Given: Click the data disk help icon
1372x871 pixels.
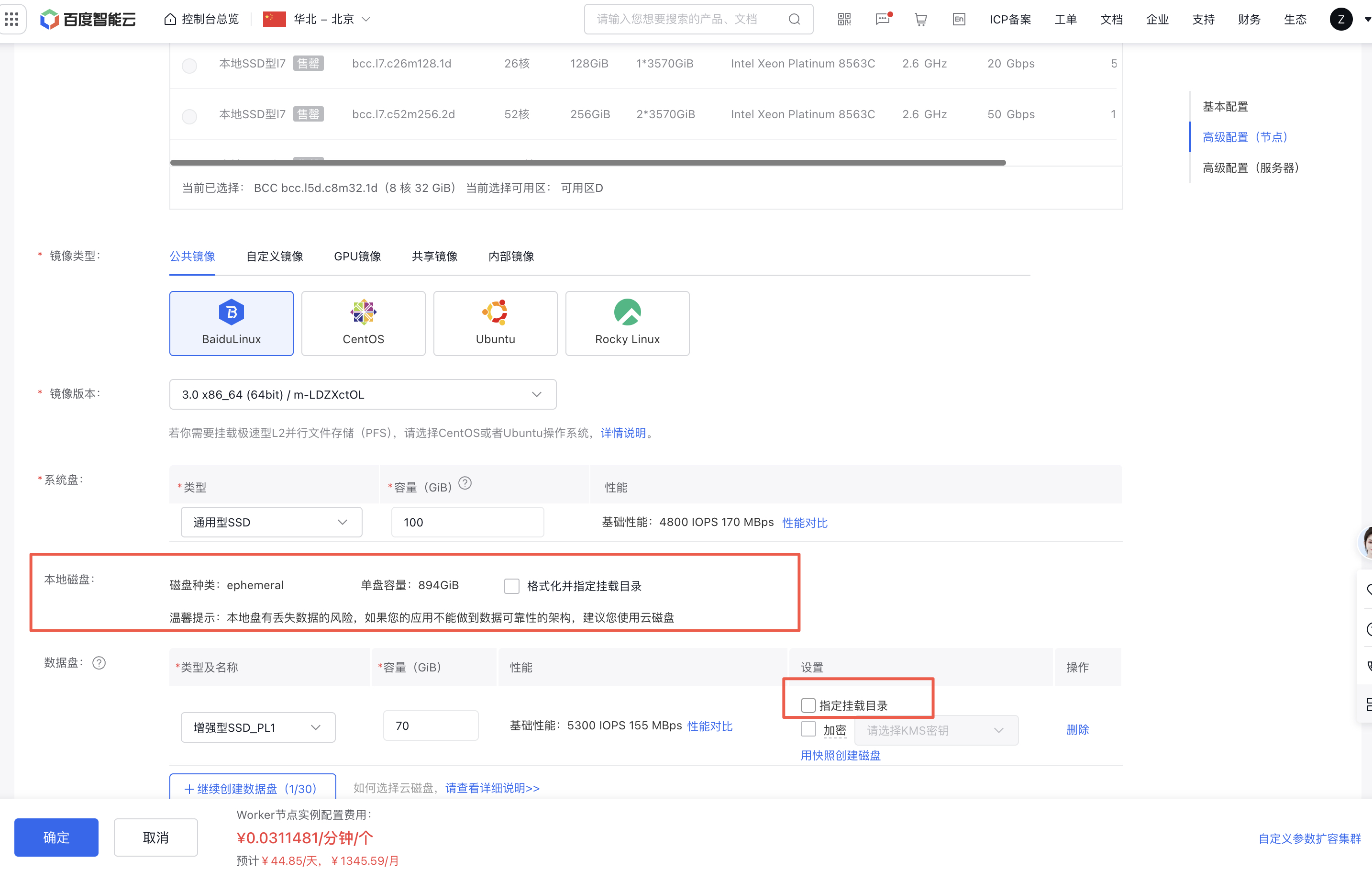Looking at the screenshot, I should 99,663.
